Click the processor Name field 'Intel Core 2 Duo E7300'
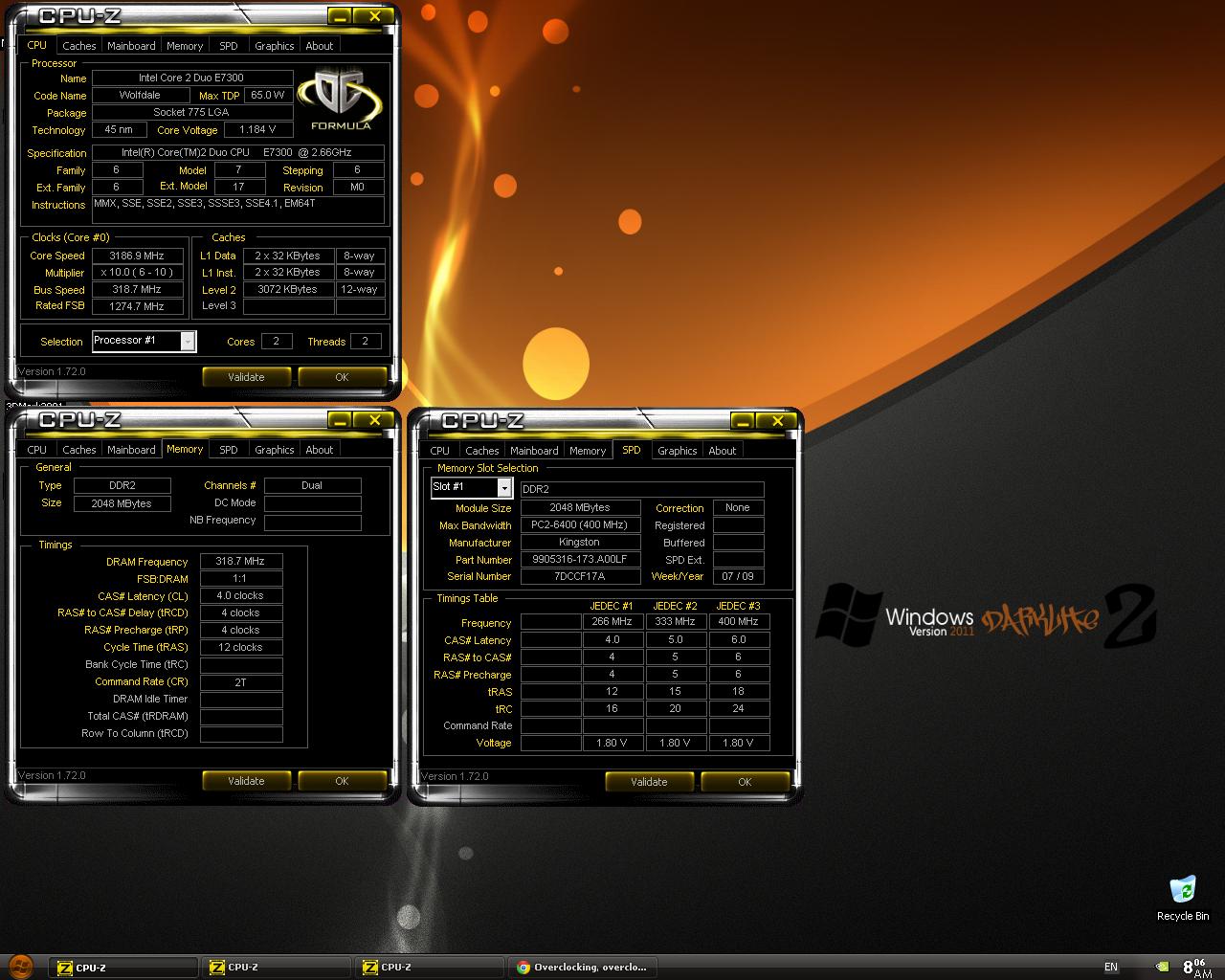This screenshot has width=1225, height=980. [192, 78]
